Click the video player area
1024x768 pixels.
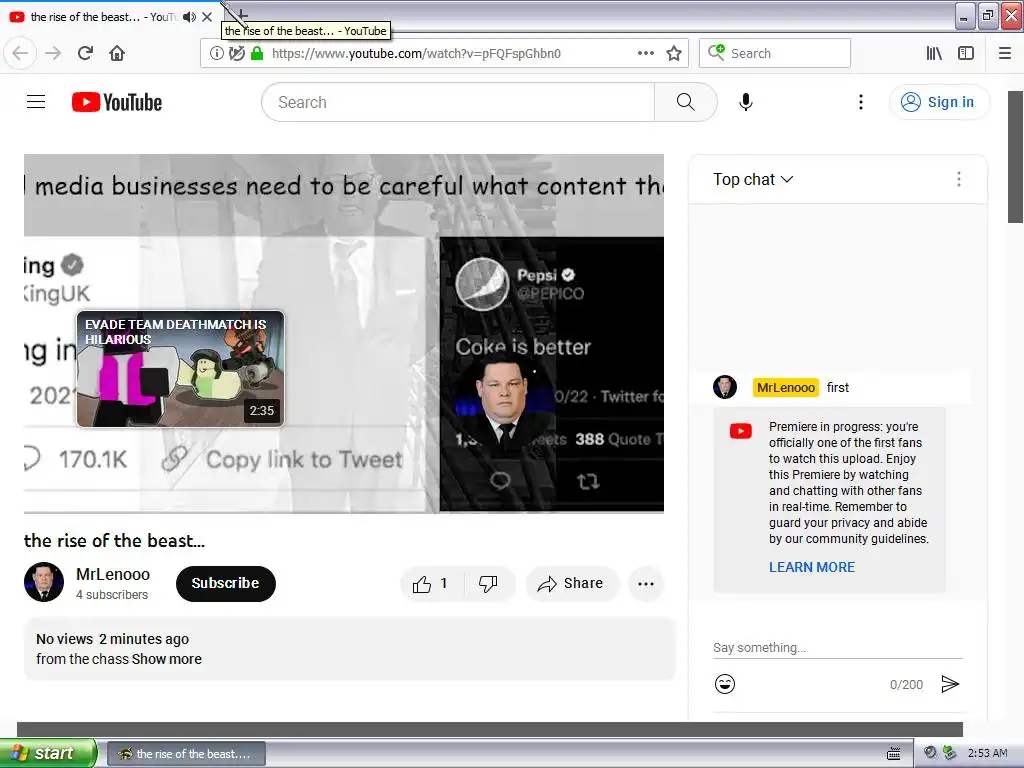(344, 333)
